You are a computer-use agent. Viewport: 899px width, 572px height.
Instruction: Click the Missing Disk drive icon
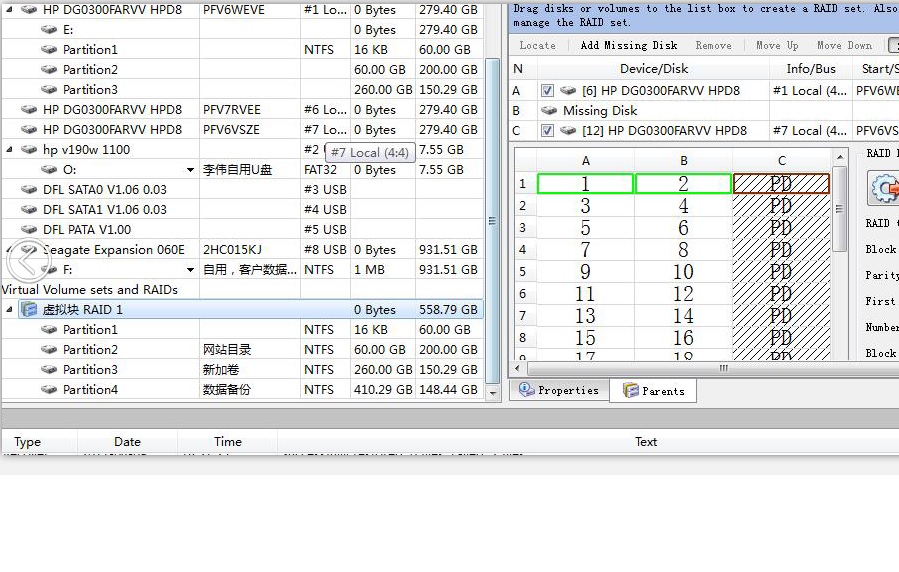549,111
